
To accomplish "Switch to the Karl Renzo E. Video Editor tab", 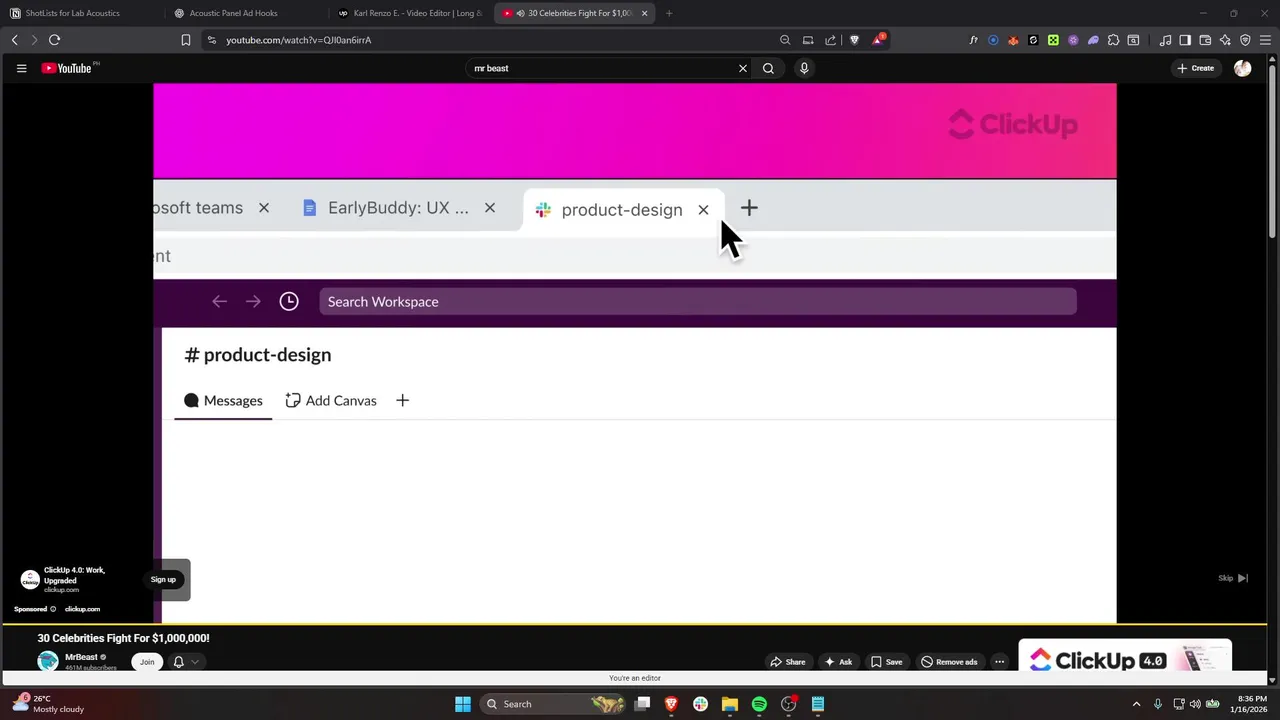I will click(410, 13).
